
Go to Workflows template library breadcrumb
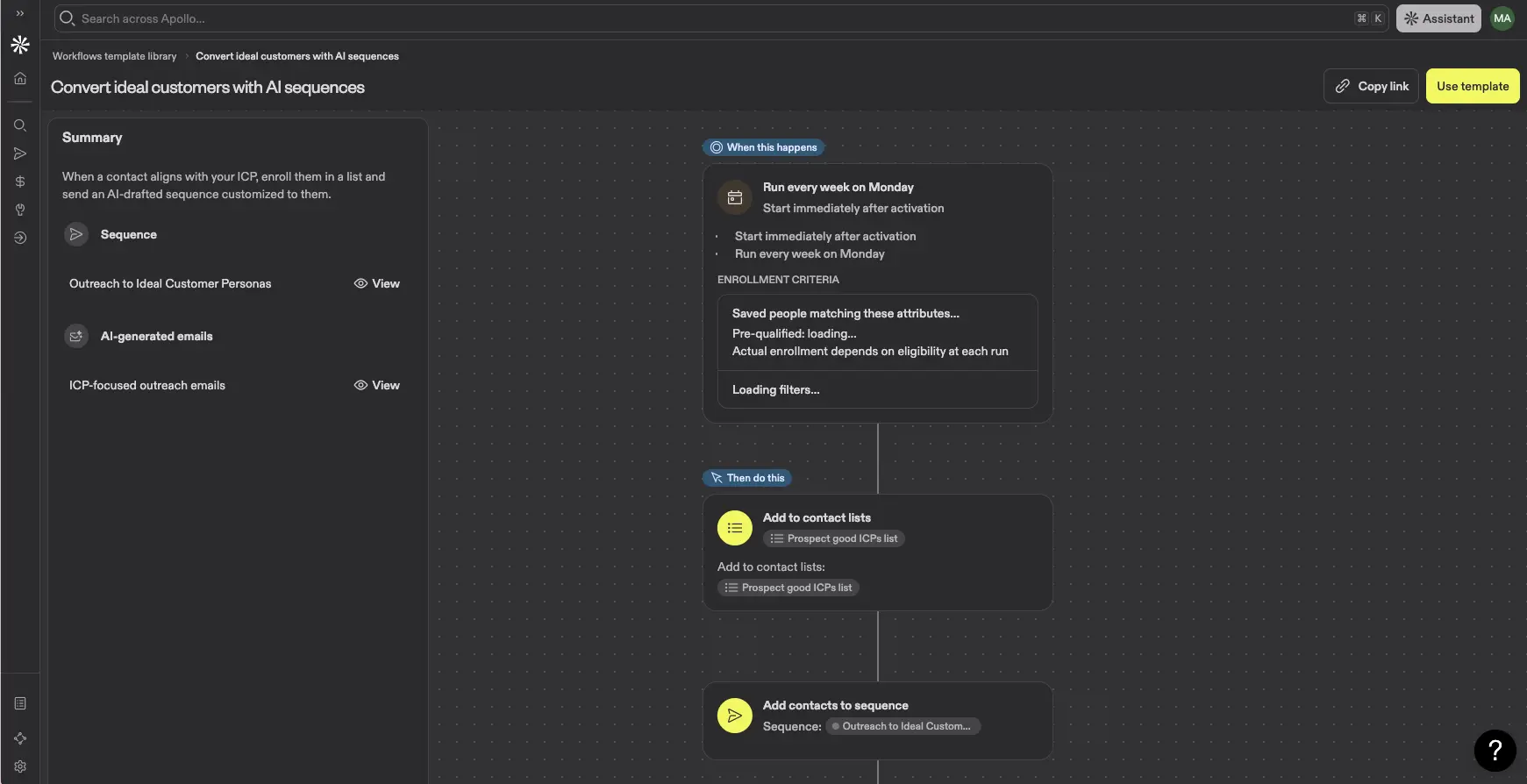[114, 56]
